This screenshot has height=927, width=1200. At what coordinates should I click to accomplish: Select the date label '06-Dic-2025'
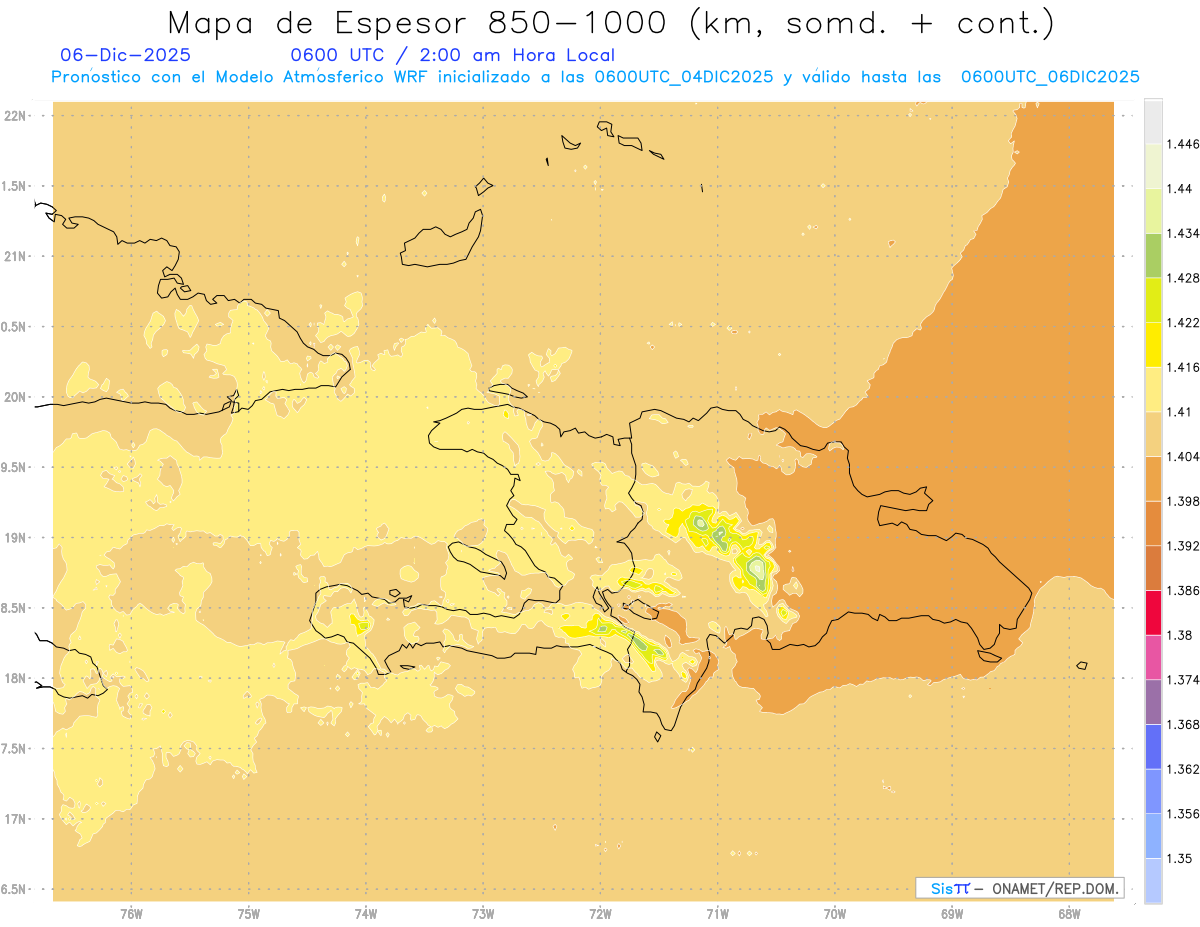tap(125, 55)
